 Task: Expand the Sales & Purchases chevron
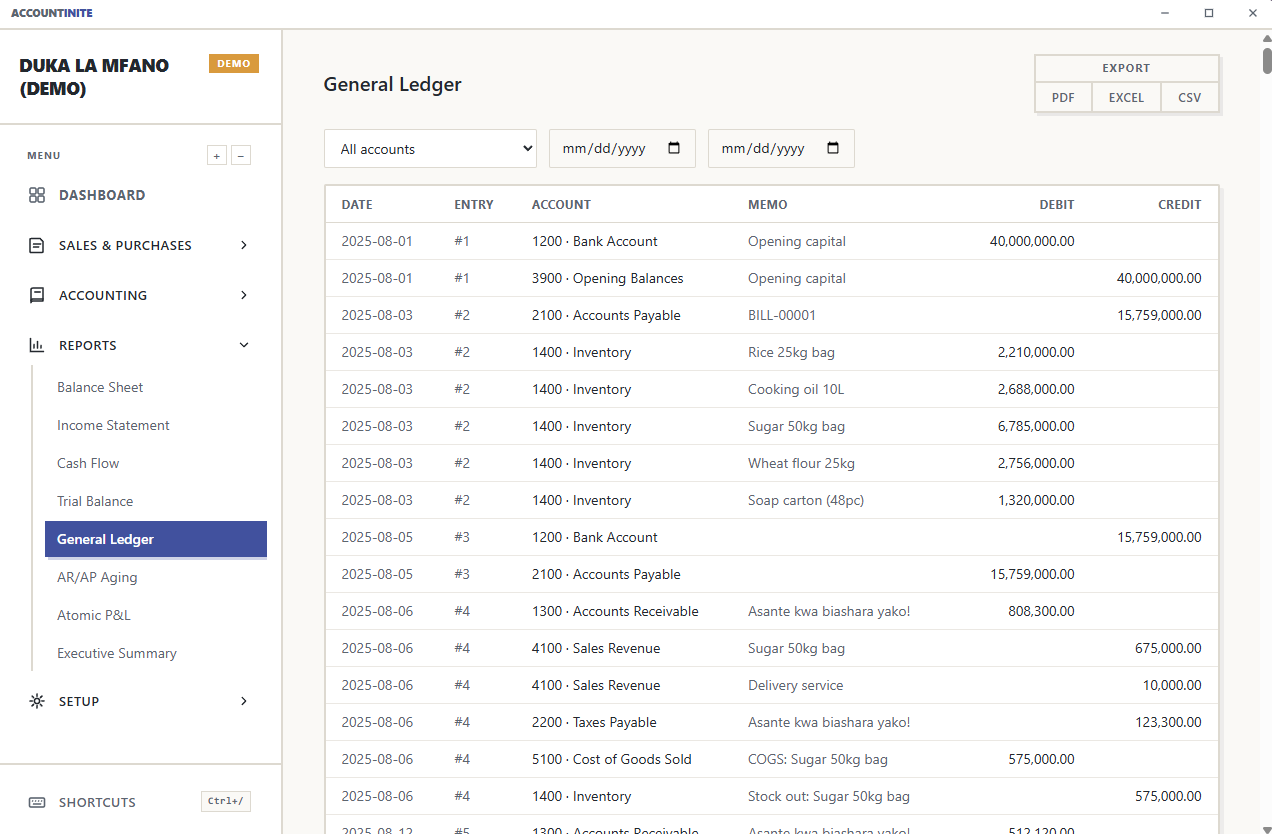[x=244, y=245]
